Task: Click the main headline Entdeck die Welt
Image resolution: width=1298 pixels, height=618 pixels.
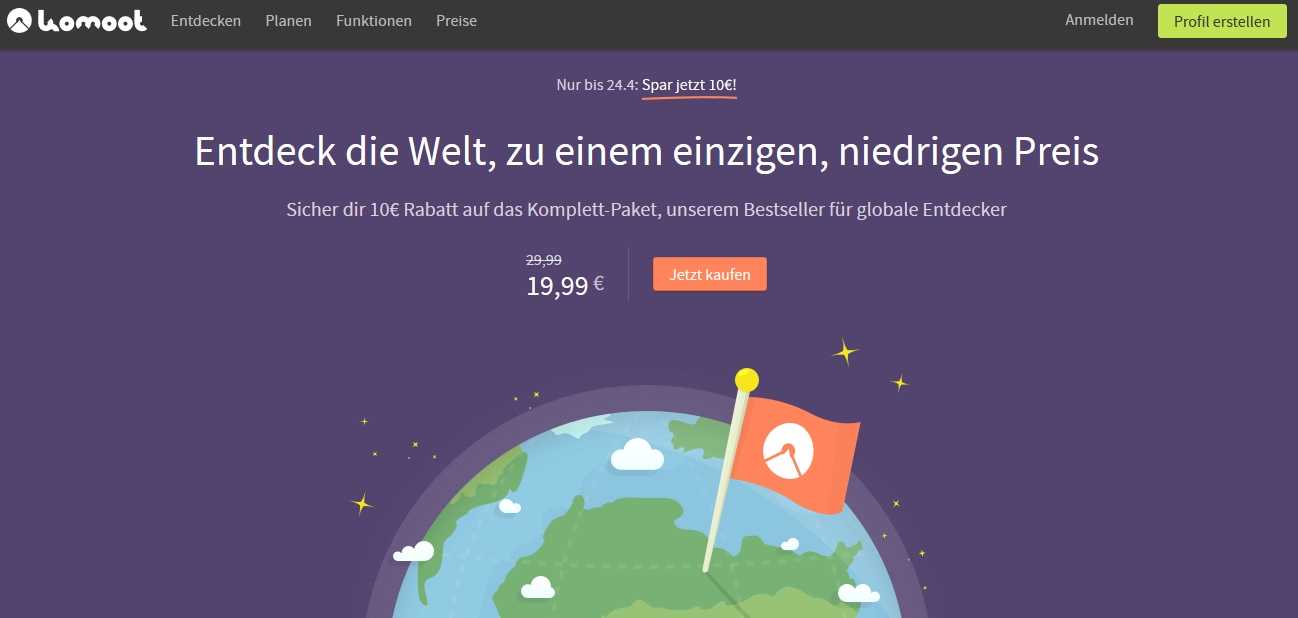Action: pos(647,152)
